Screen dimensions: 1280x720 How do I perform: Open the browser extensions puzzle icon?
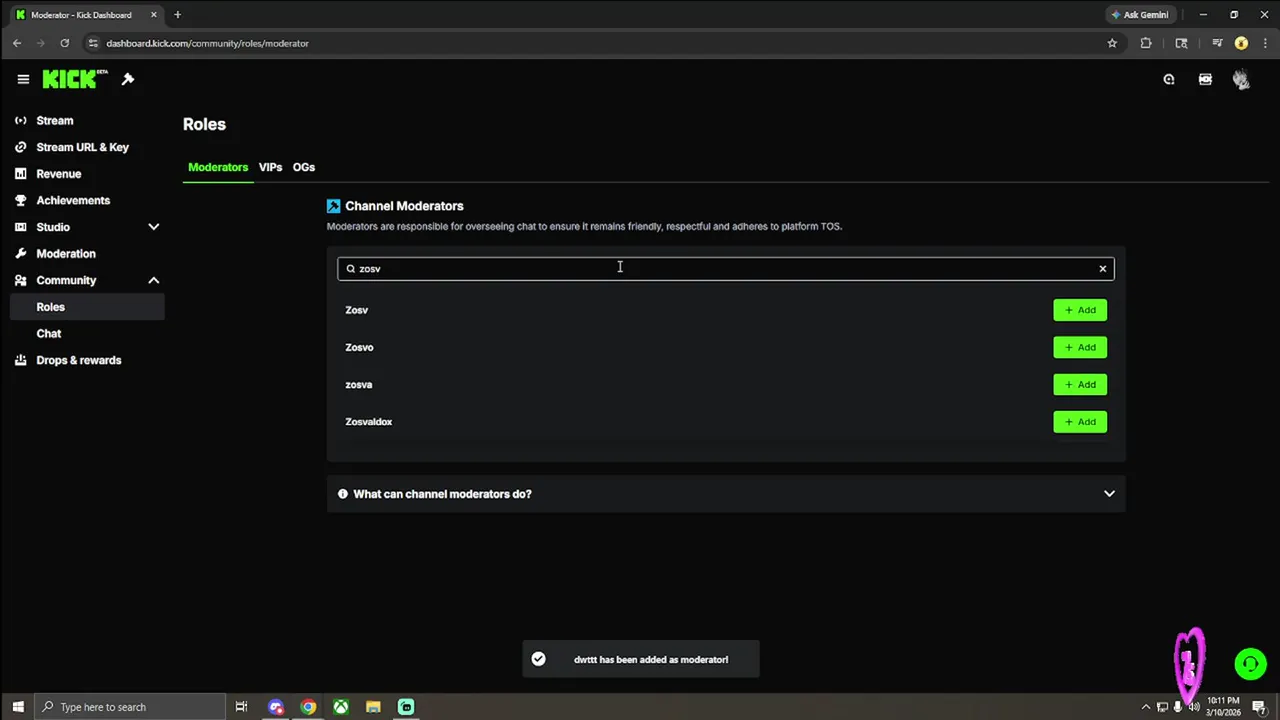point(1146,43)
